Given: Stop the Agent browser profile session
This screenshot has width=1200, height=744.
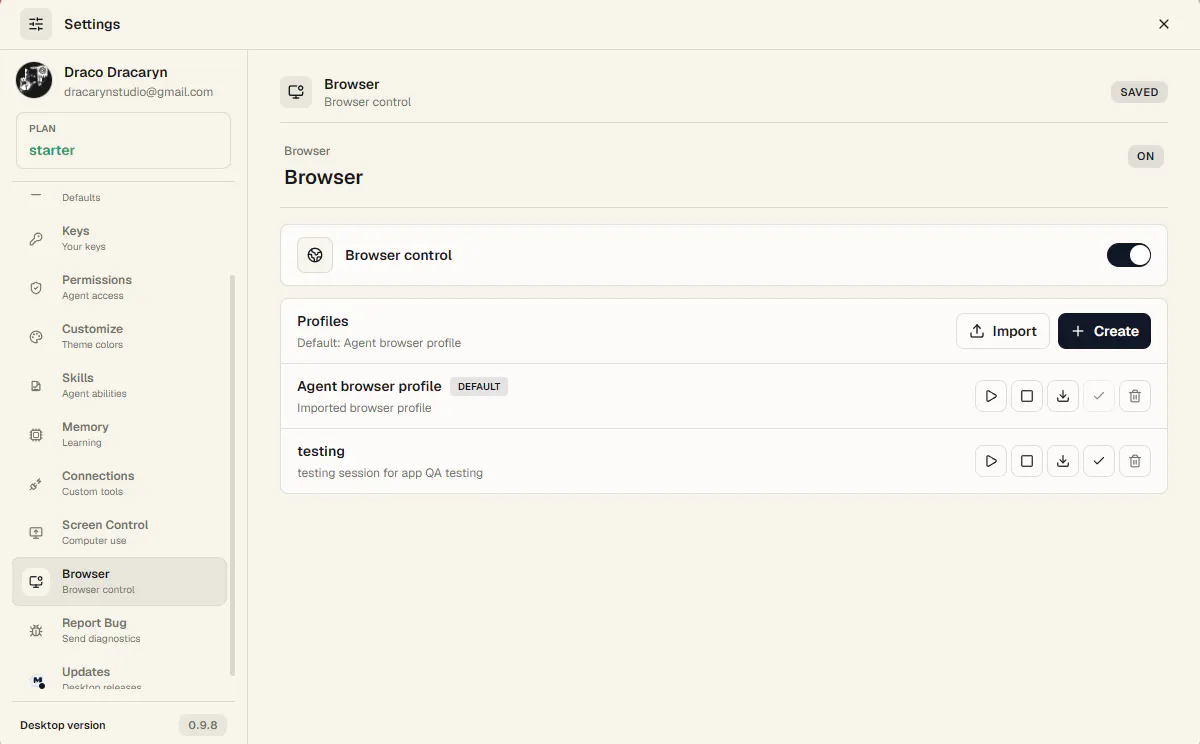Looking at the screenshot, I should pos(1027,396).
